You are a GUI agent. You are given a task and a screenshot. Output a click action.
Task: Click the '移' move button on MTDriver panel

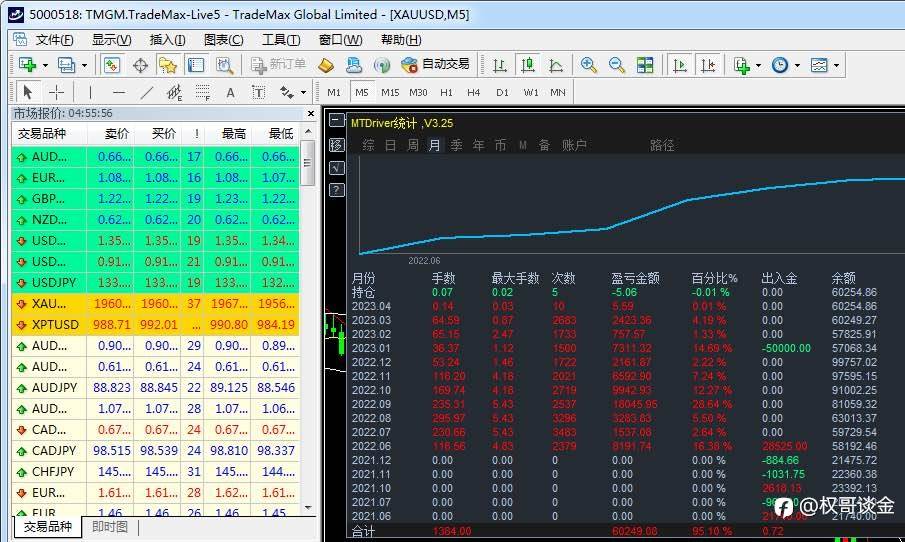pyautogui.click(x=336, y=144)
